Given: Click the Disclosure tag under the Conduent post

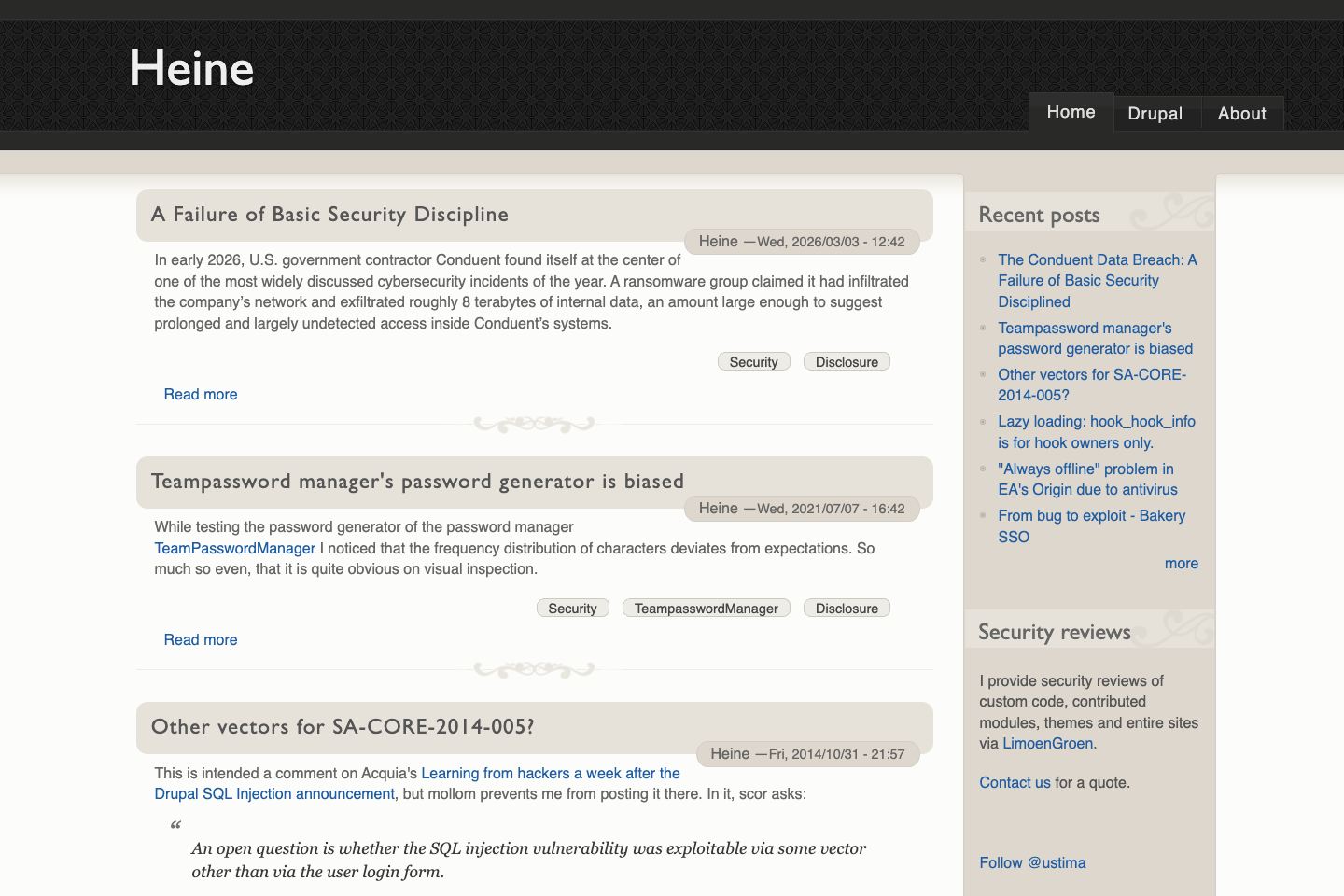Looking at the screenshot, I should (846, 361).
